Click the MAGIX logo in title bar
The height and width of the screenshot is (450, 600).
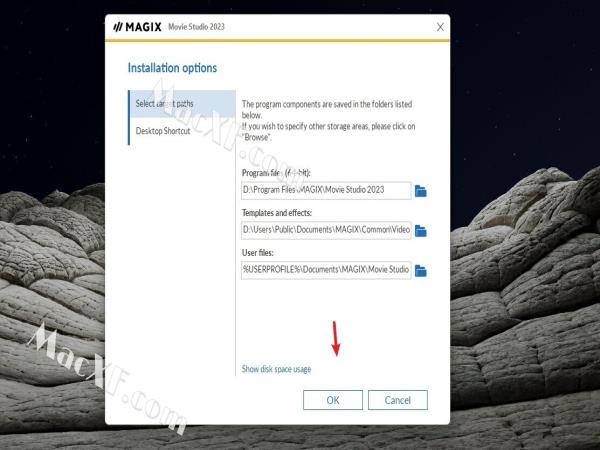coord(138,27)
